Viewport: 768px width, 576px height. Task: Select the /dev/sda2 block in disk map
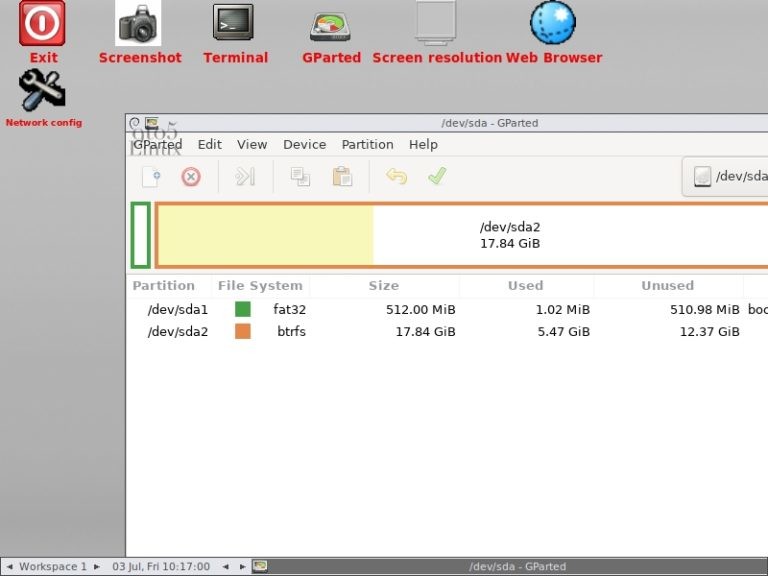click(x=461, y=235)
